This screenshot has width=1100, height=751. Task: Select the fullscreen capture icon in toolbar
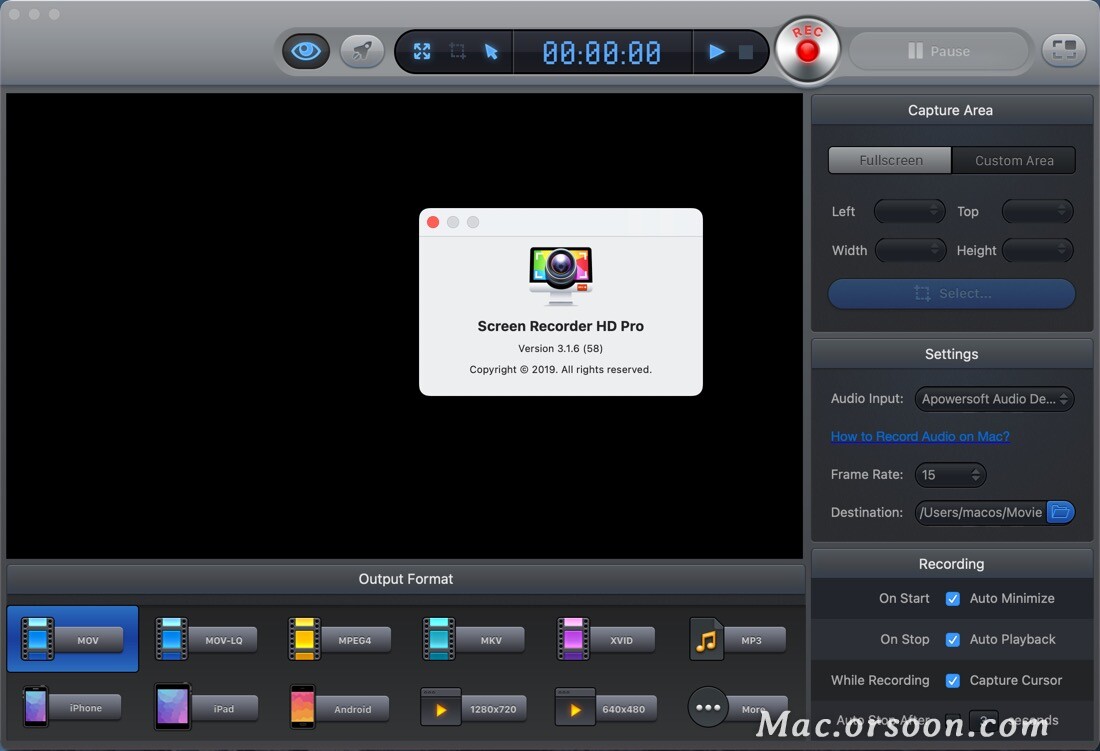(x=421, y=50)
